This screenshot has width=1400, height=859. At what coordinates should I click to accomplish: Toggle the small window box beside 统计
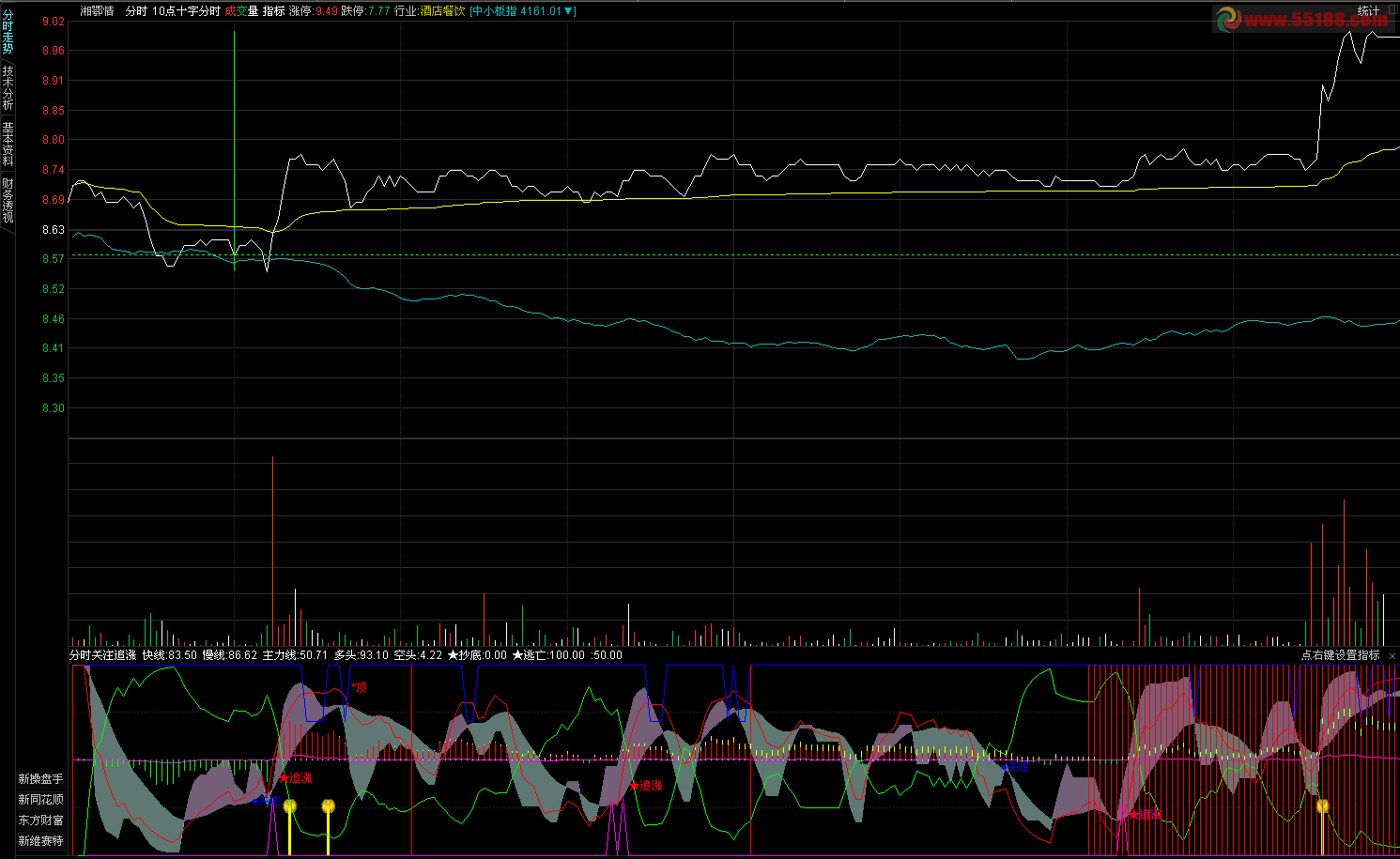[1392, 8]
